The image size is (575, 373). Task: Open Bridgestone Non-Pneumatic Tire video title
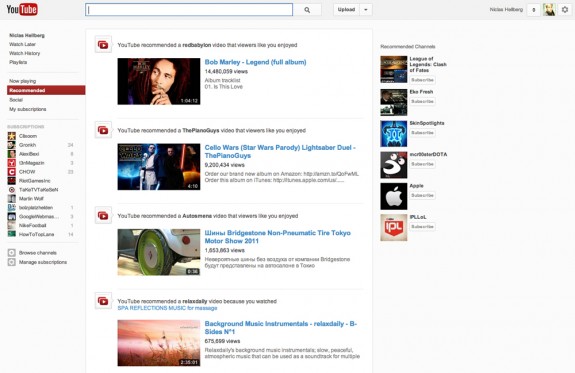[x=278, y=237]
